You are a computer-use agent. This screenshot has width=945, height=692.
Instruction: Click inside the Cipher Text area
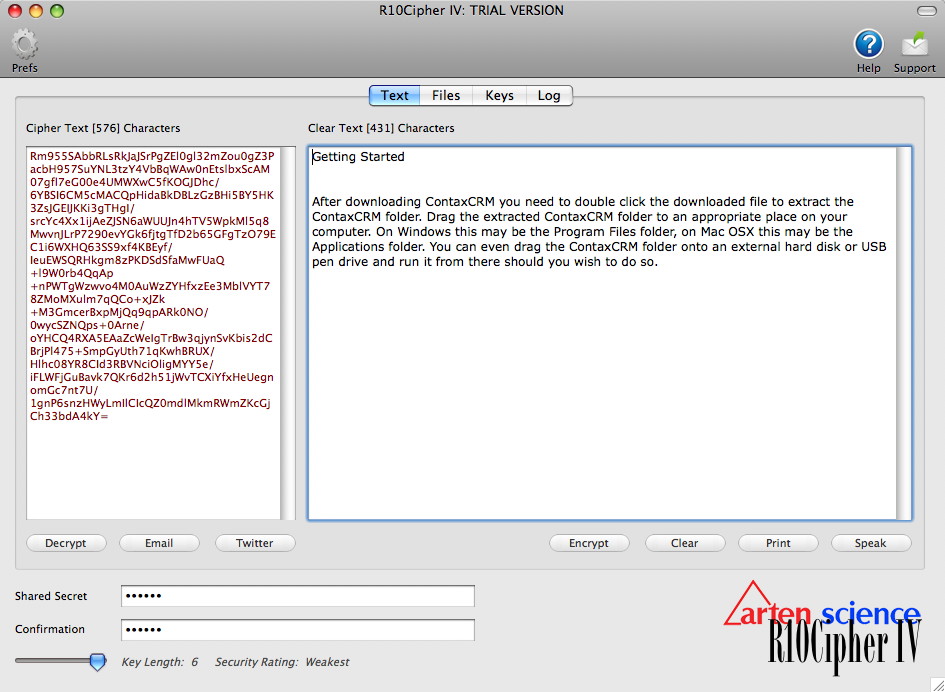pos(154,333)
